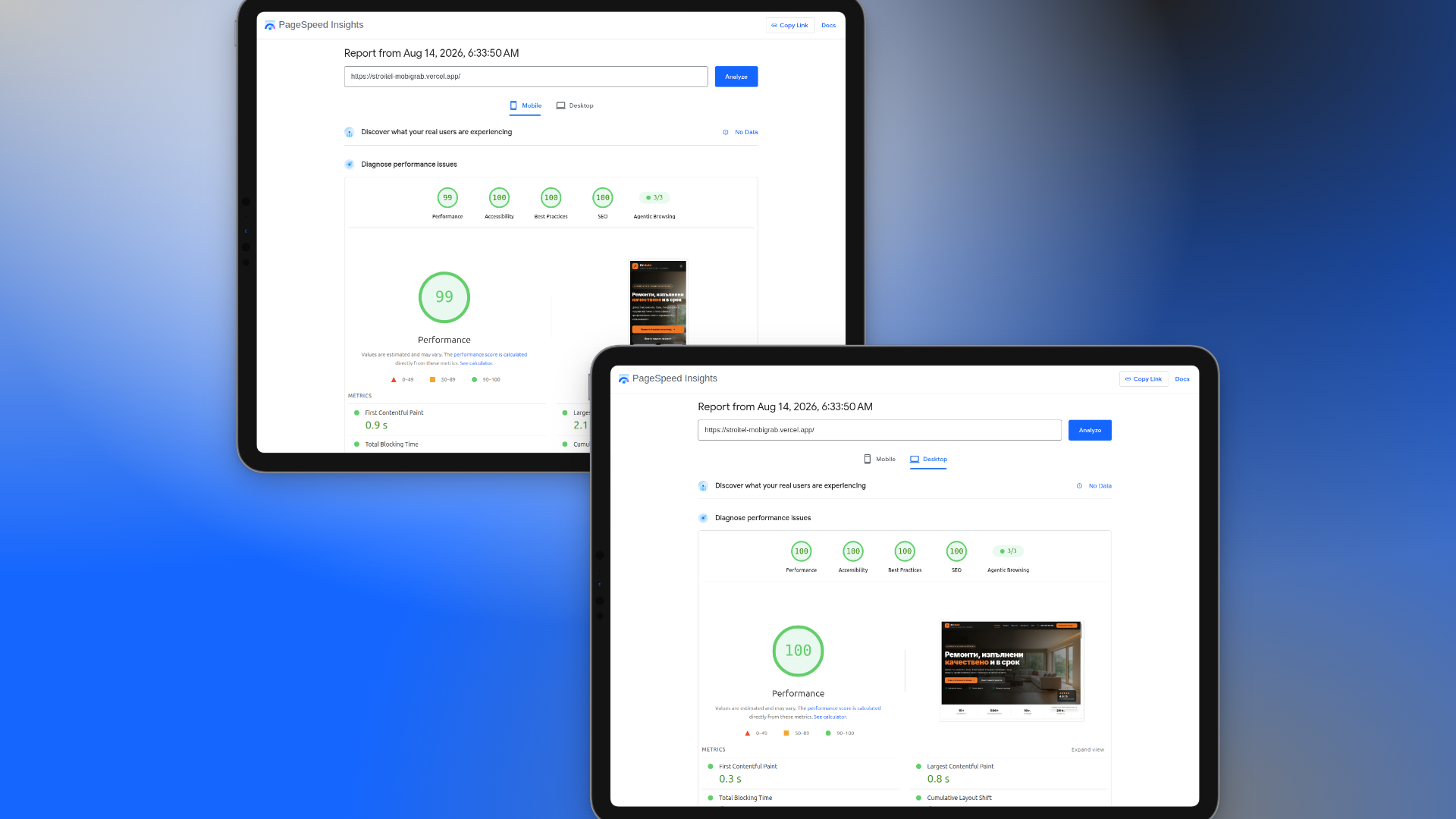Click red triangle 0–49 legend in upper tablet

coord(402,379)
